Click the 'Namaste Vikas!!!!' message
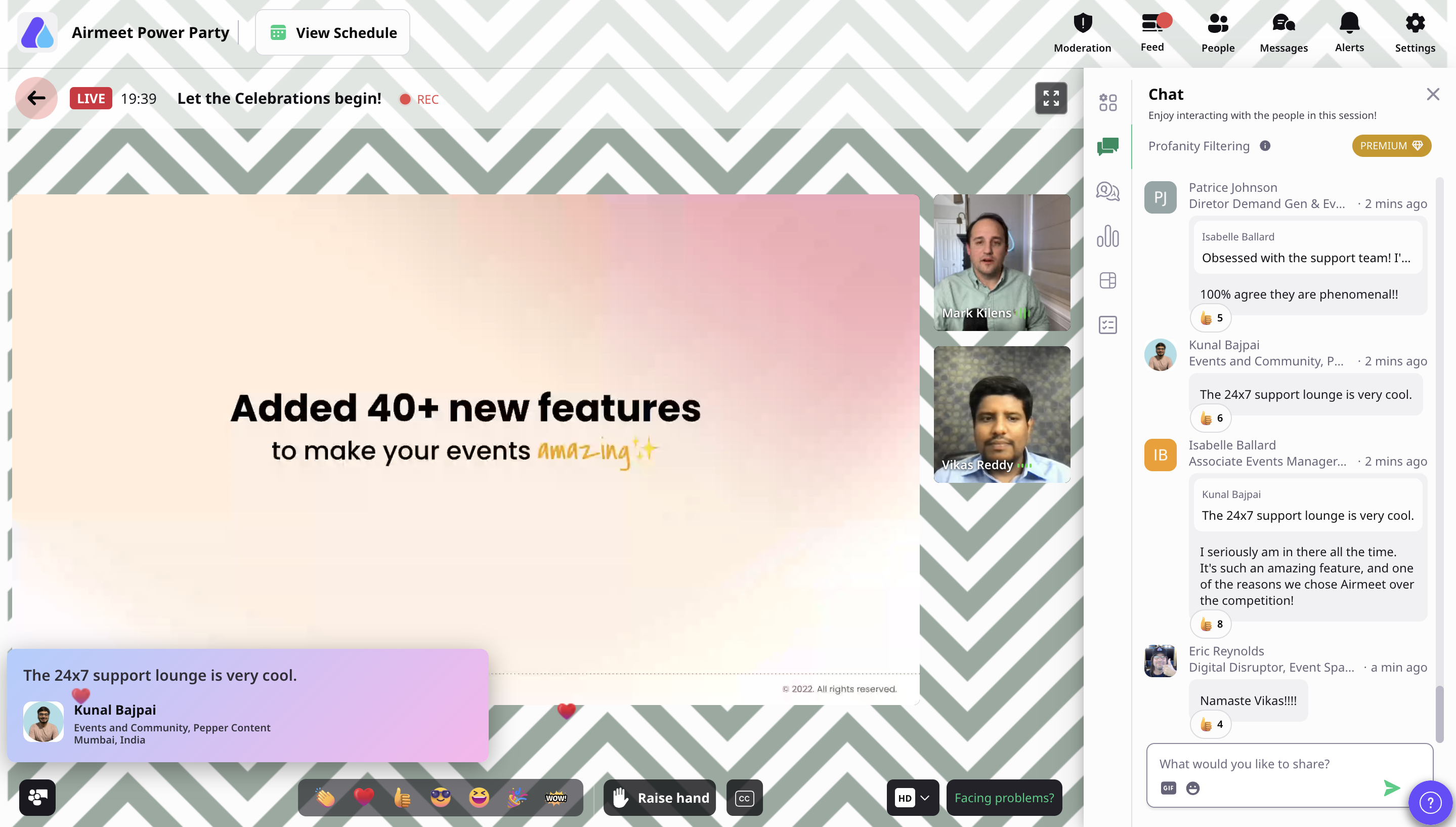The height and width of the screenshot is (827, 1456). [1248, 700]
